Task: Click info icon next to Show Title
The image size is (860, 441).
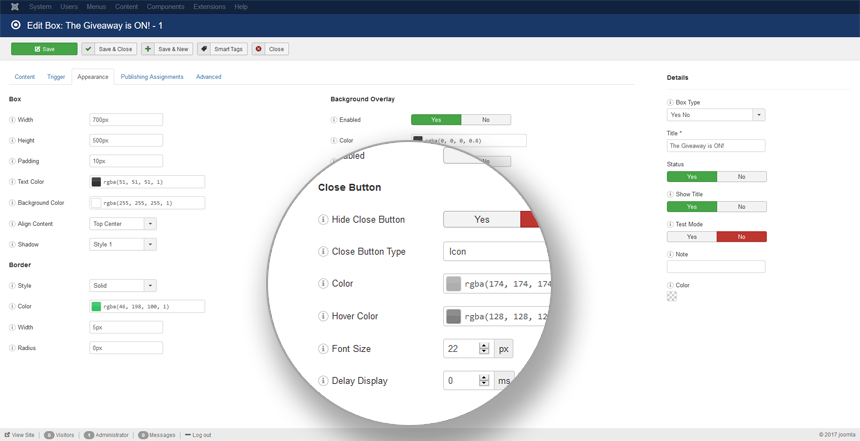Action: point(670,194)
